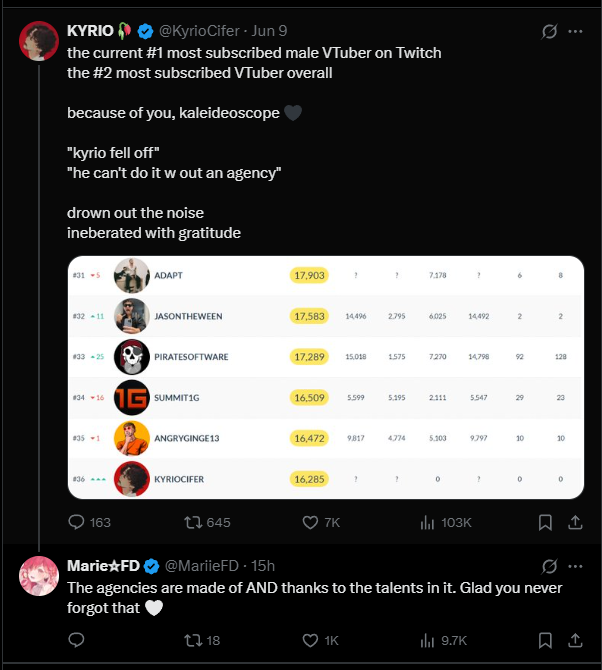View analytics for Marie's tweet

(x=427, y=640)
